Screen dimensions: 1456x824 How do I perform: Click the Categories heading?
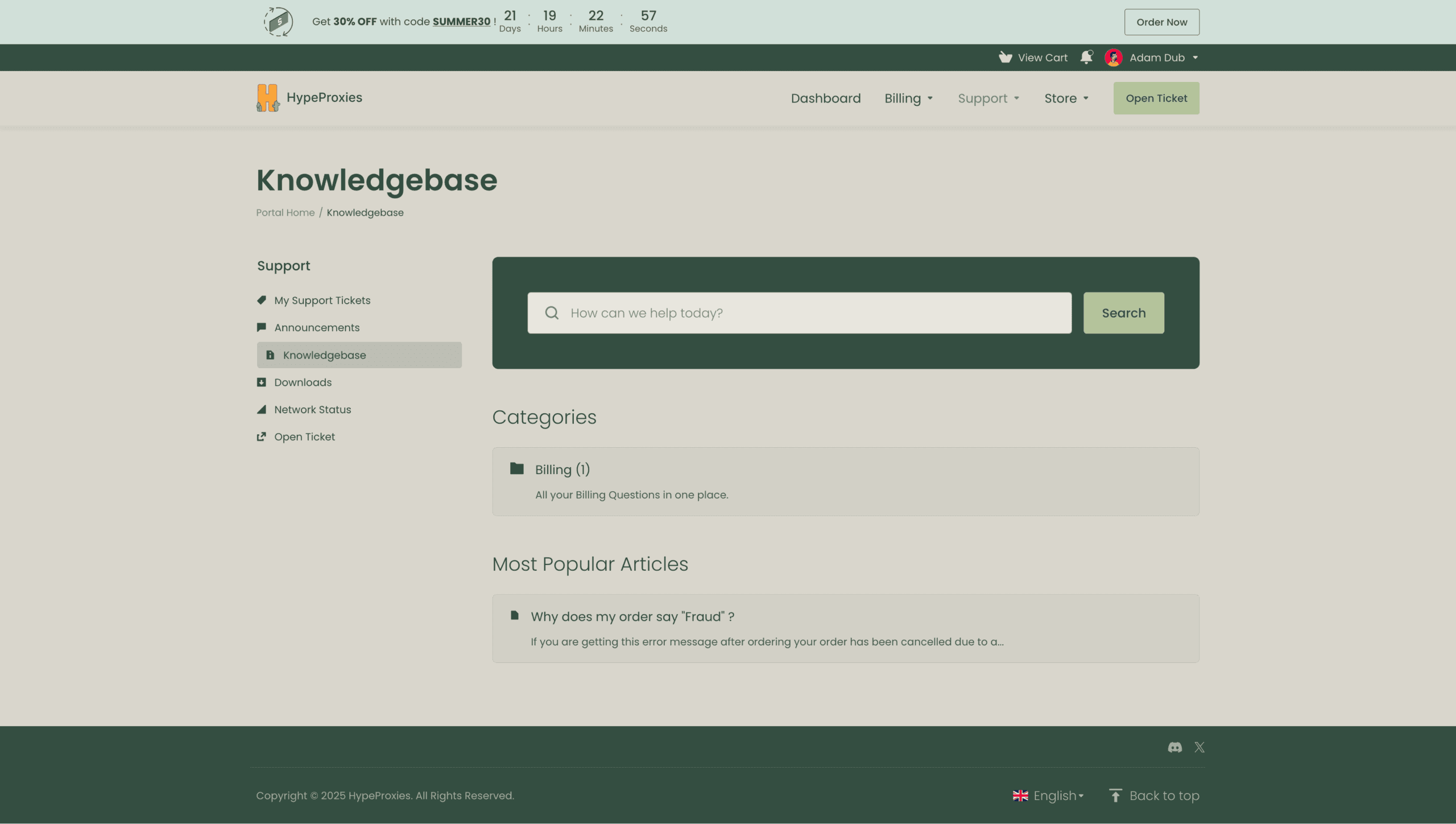pyautogui.click(x=544, y=417)
